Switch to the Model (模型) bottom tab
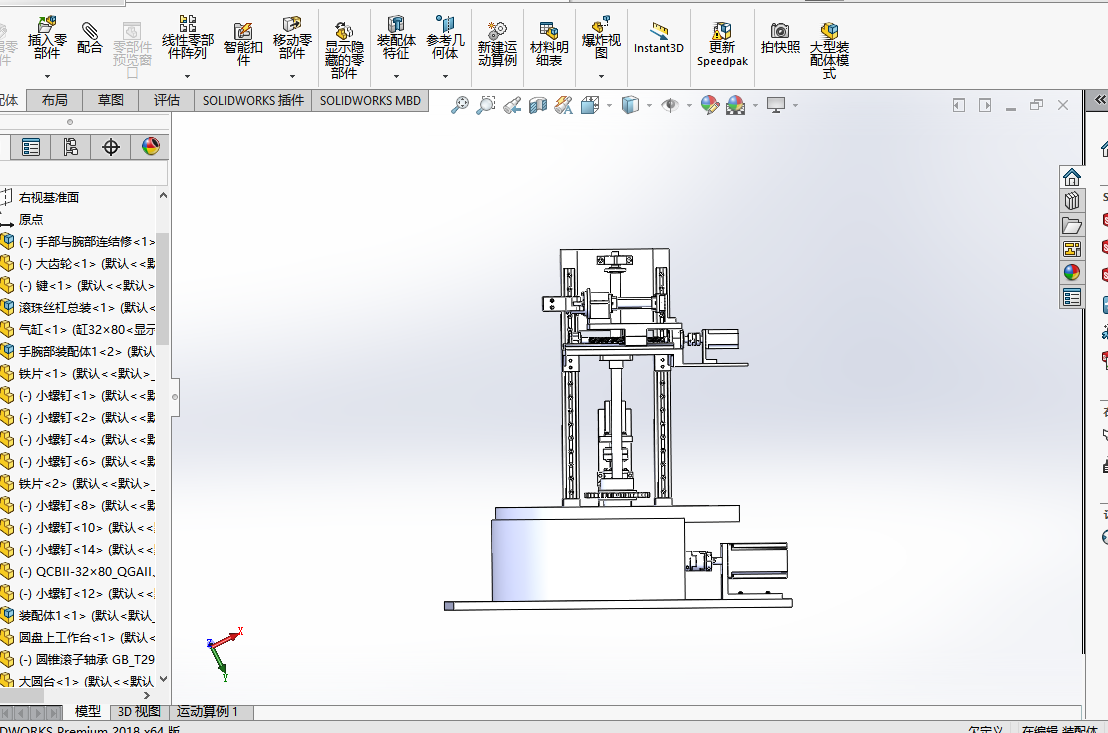1108x733 pixels. [x=88, y=712]
